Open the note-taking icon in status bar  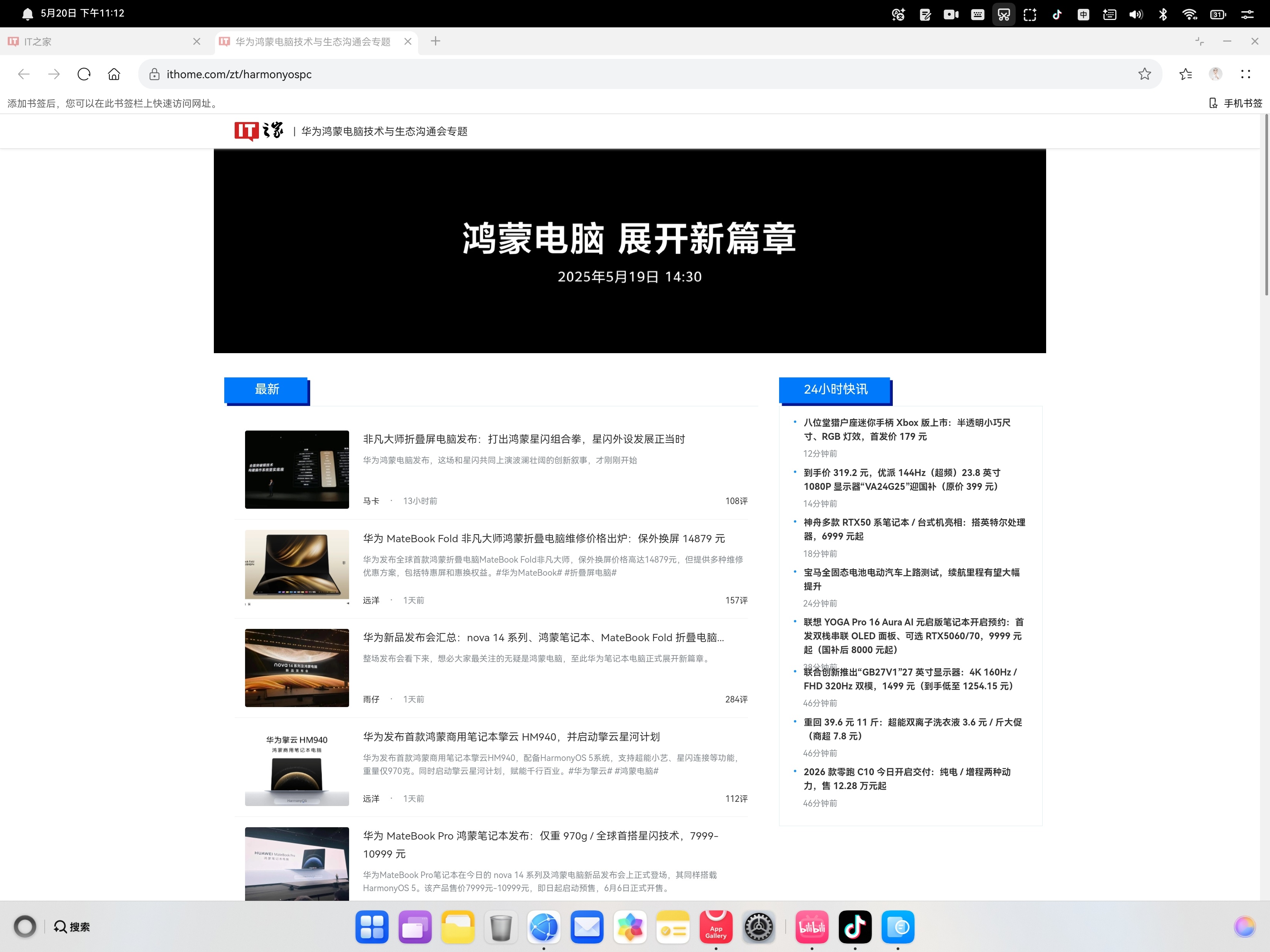pos(925,14)
